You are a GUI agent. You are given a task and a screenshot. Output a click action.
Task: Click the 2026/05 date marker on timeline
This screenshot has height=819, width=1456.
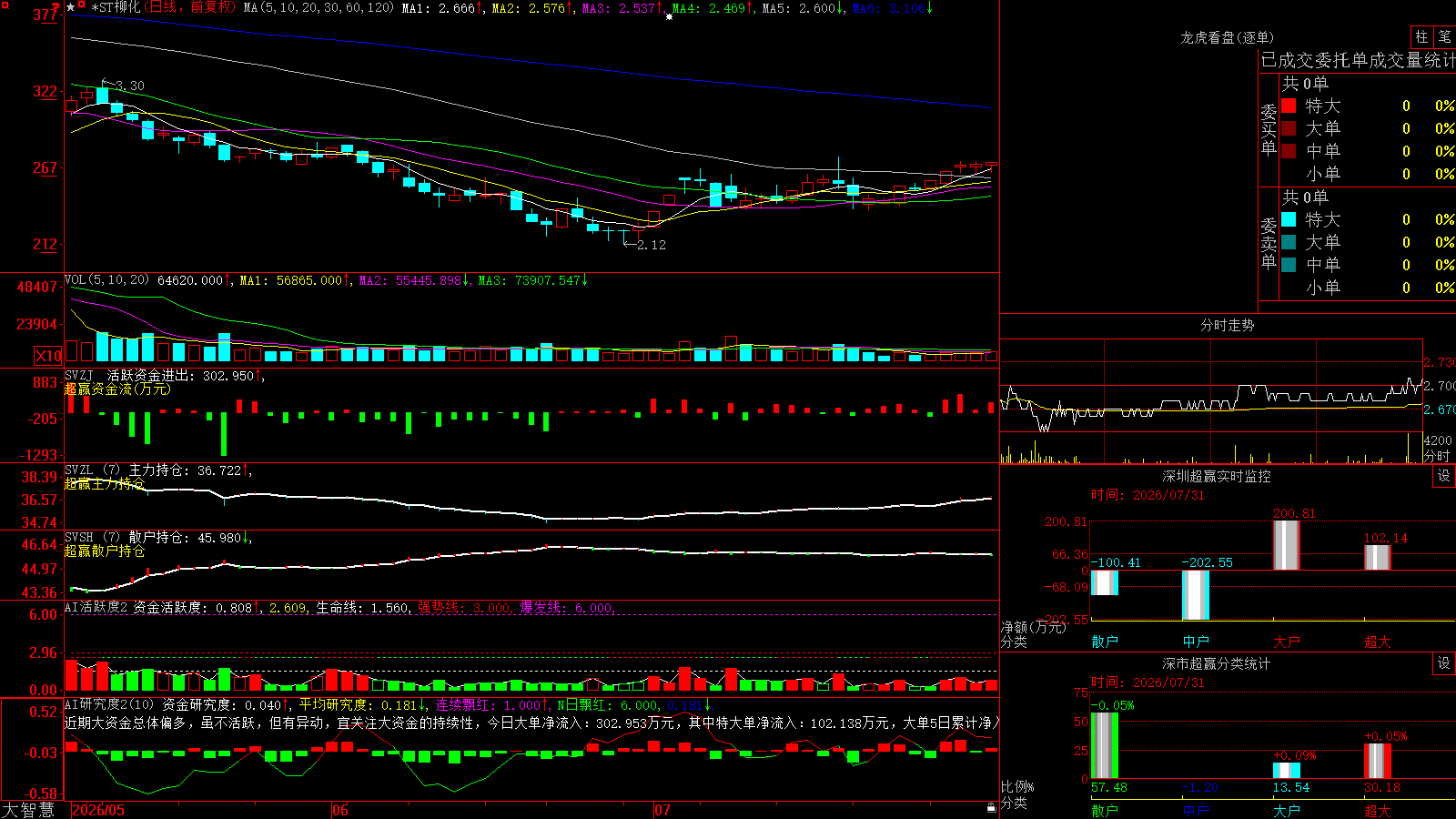click(98, 810)
